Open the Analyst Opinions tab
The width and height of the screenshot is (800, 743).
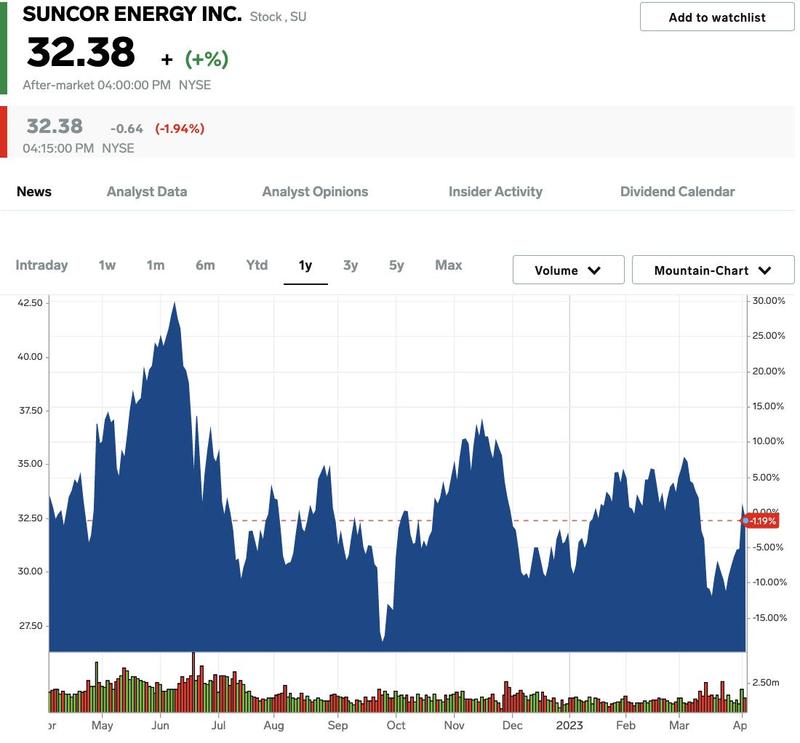315,191
